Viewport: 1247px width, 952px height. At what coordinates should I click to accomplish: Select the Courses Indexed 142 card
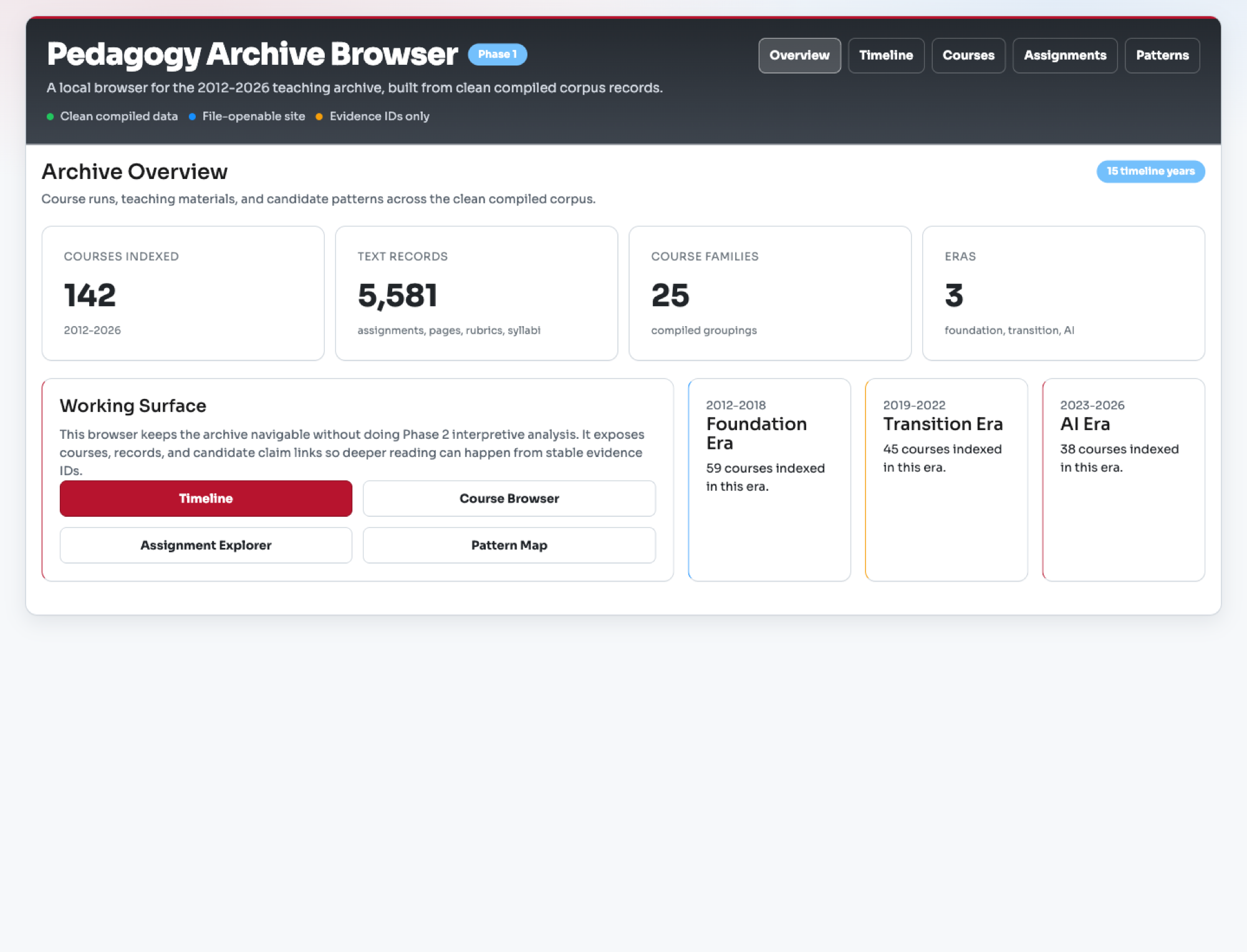(183, 293)
